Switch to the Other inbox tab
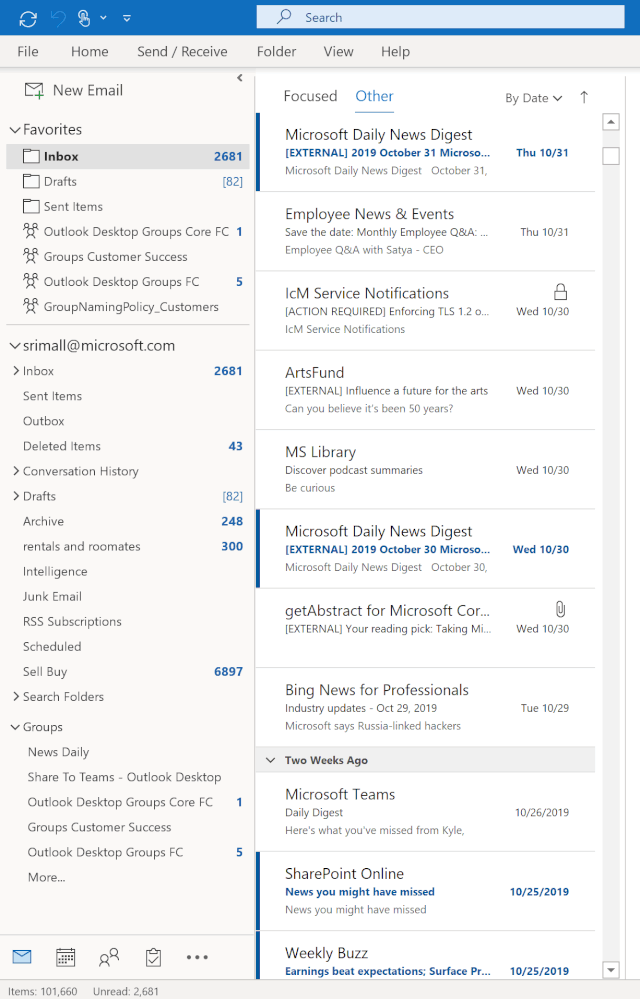The image size is (640, 999). [x=374, y=96]
